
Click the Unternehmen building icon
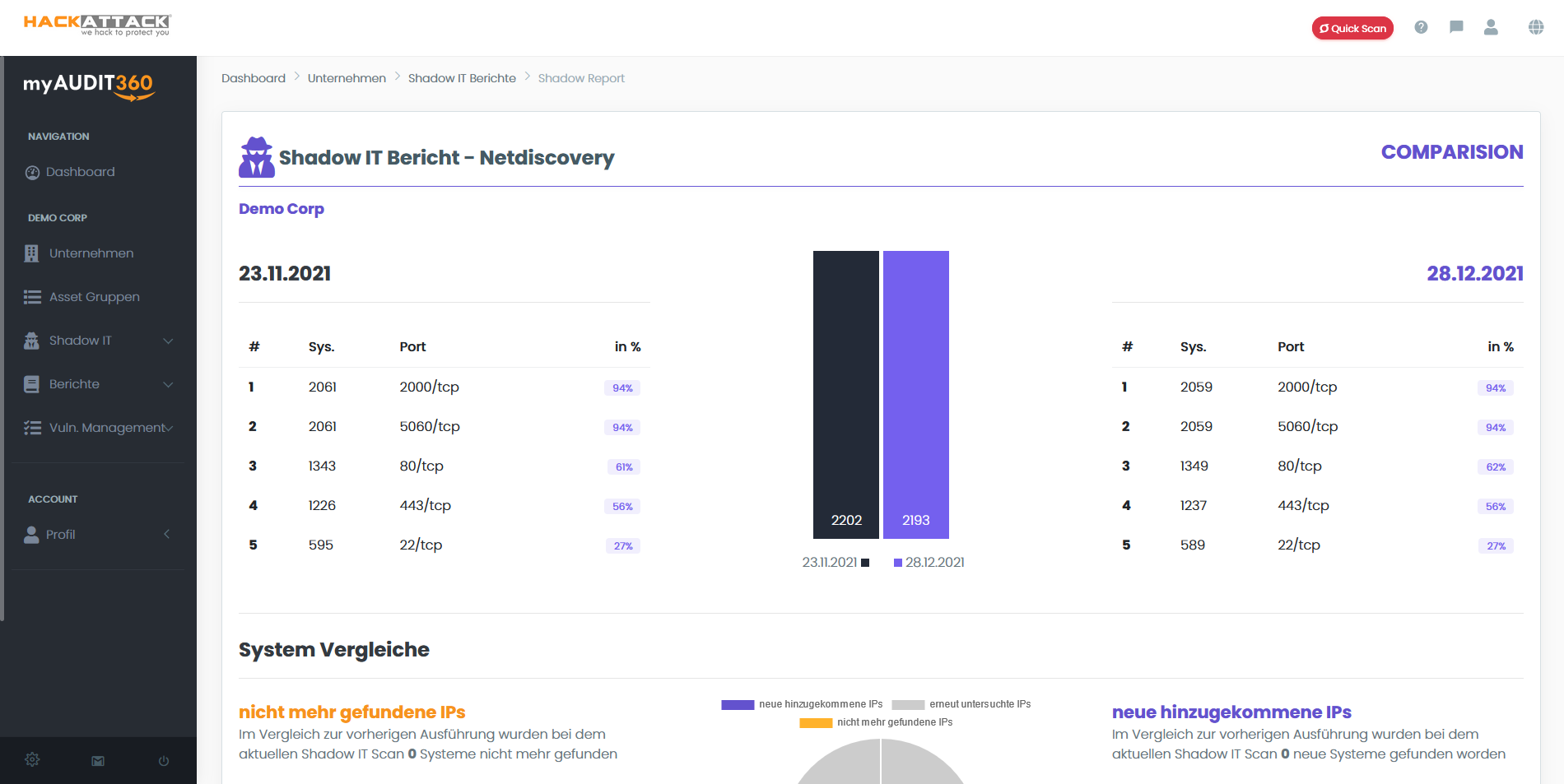tap(31, 253)
